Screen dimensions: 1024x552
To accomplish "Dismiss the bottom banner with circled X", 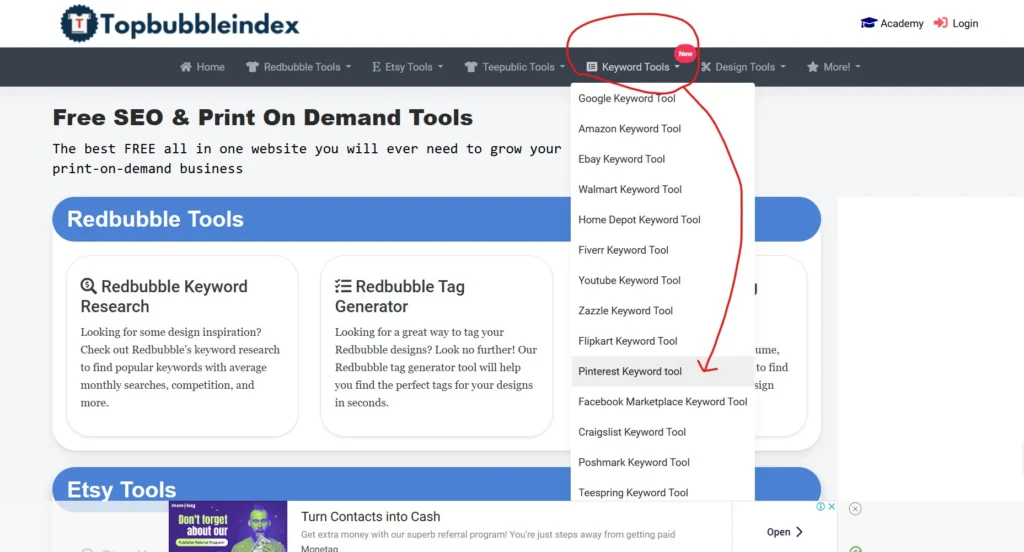I will pos(855,508).
